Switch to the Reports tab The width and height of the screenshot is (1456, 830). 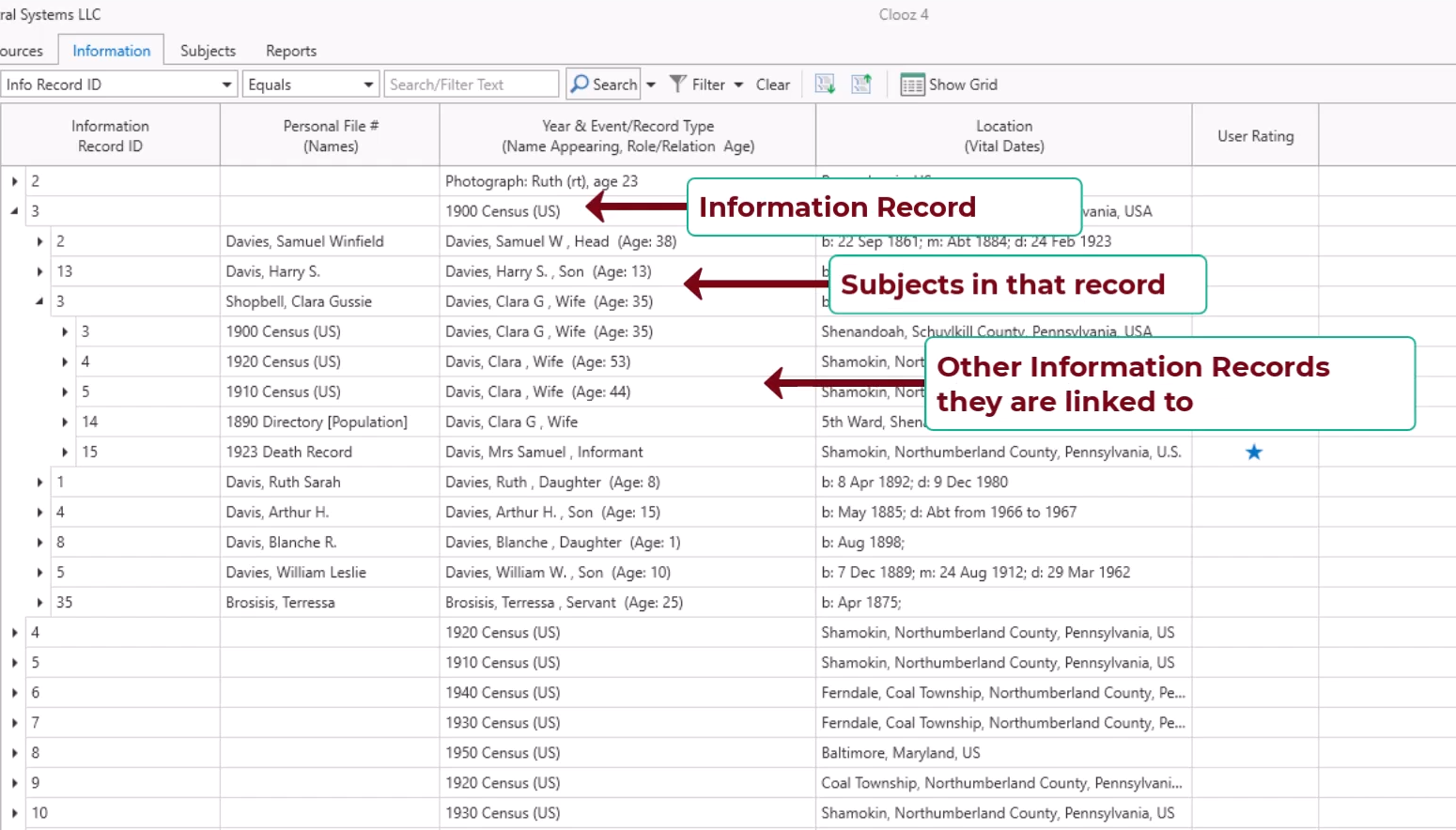click(x=290, y=51)
